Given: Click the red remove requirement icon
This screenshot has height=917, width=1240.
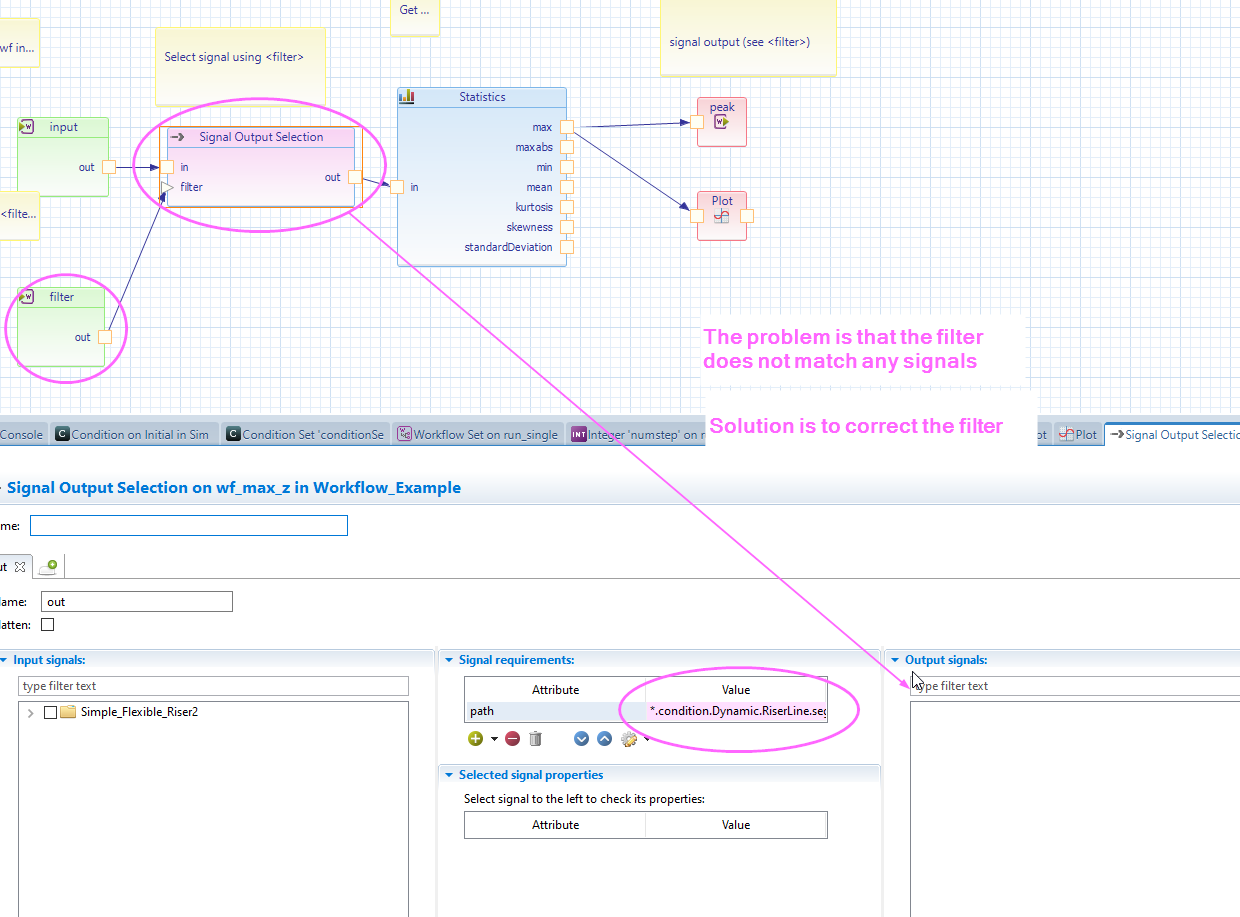Looking at the screenshot, I should 512,739.
